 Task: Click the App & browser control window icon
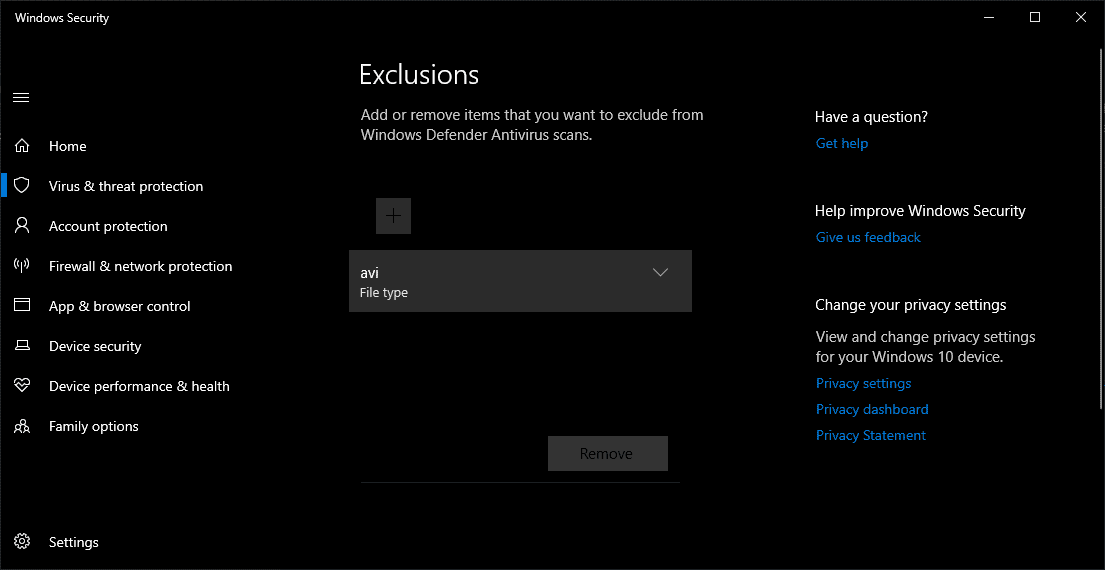point(22,306)
